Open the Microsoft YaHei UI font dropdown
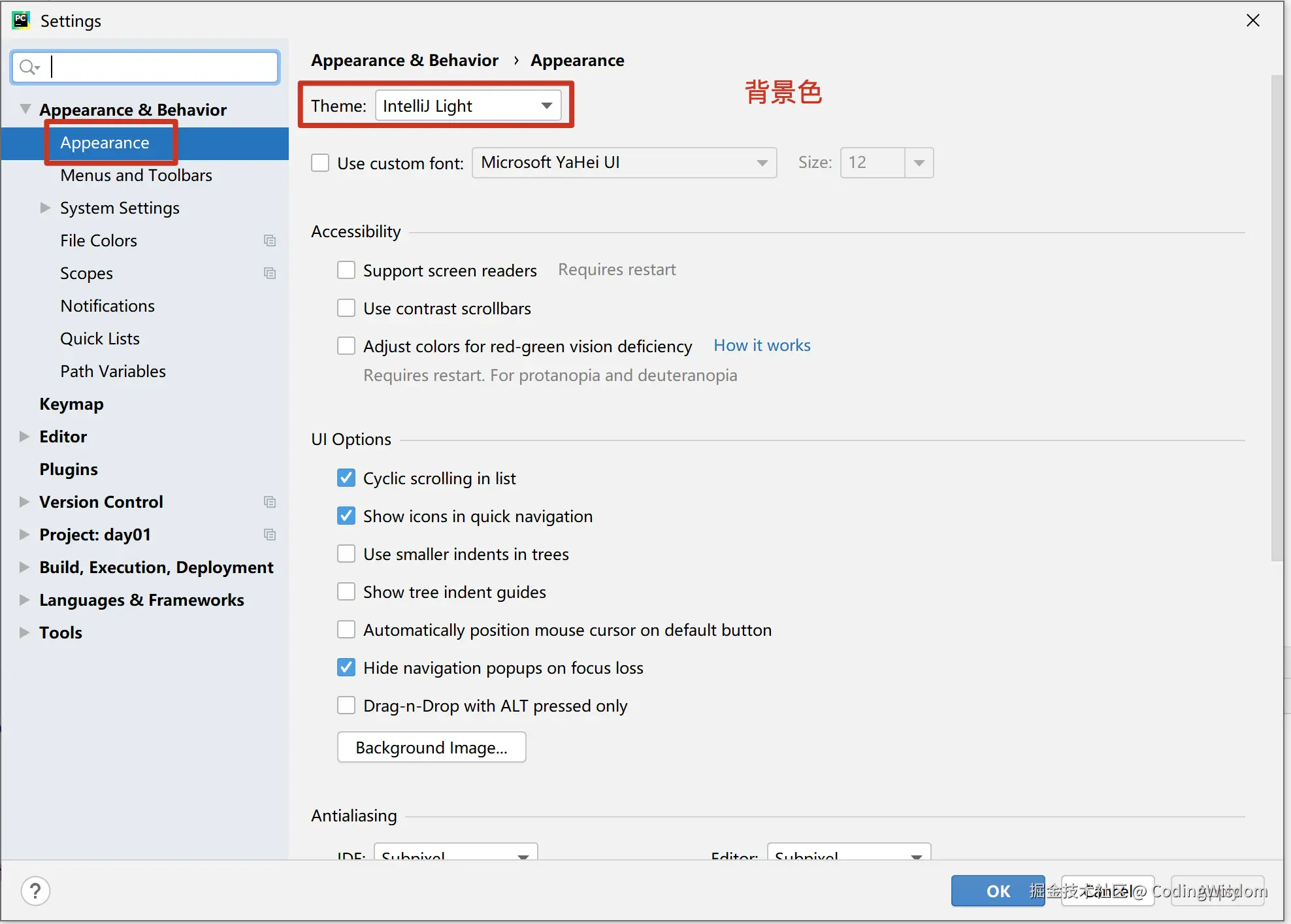 click(623, 163)
